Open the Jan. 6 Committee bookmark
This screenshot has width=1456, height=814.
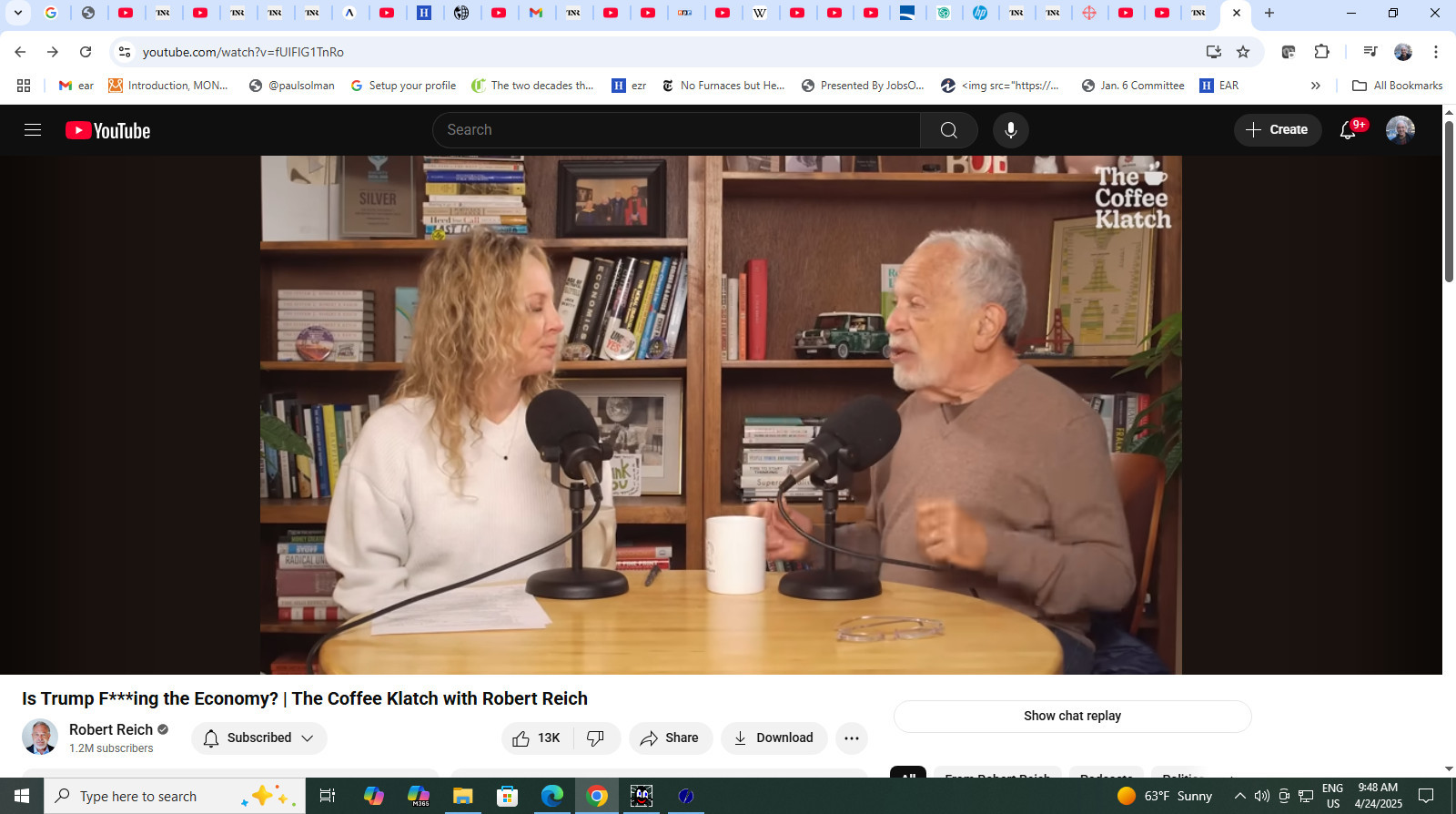(1133, 86)
